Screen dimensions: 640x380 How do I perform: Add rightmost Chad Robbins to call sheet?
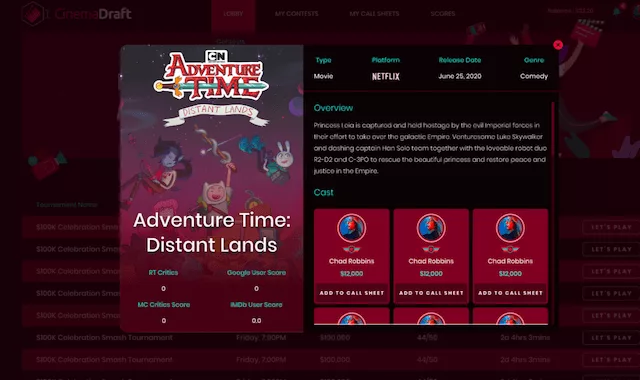click(x=510, y=293)
